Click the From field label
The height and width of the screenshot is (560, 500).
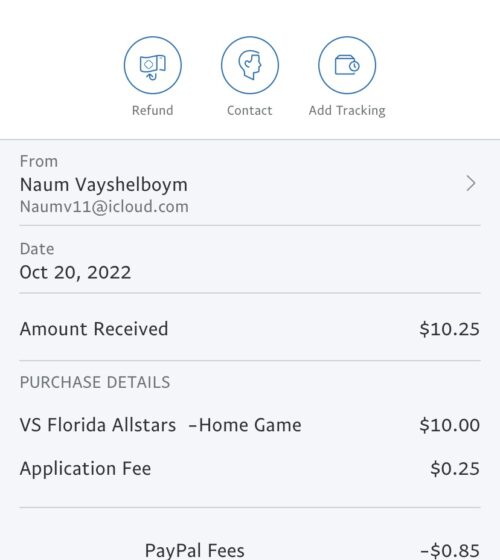39,161
